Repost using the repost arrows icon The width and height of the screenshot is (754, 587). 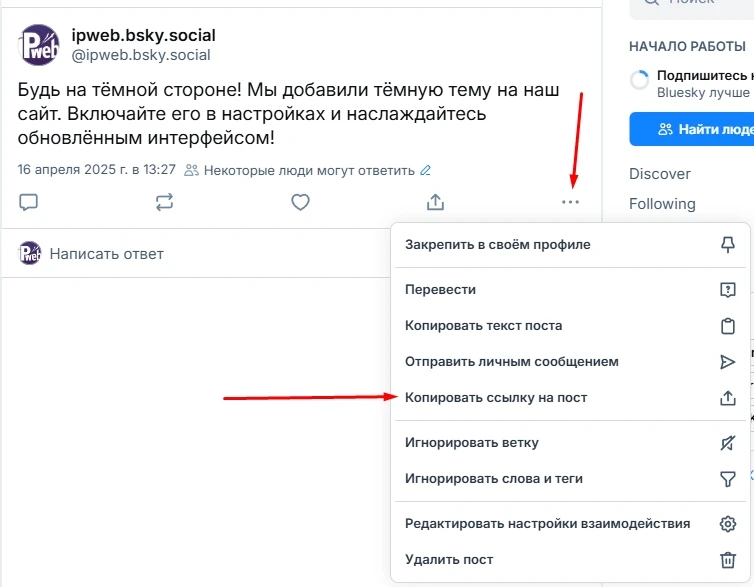[164, 202]
